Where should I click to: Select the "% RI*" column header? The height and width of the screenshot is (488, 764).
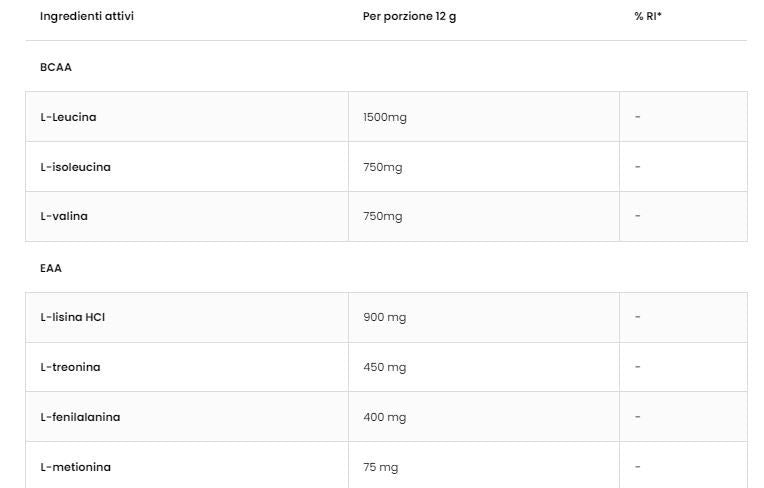tap(648, 17)
